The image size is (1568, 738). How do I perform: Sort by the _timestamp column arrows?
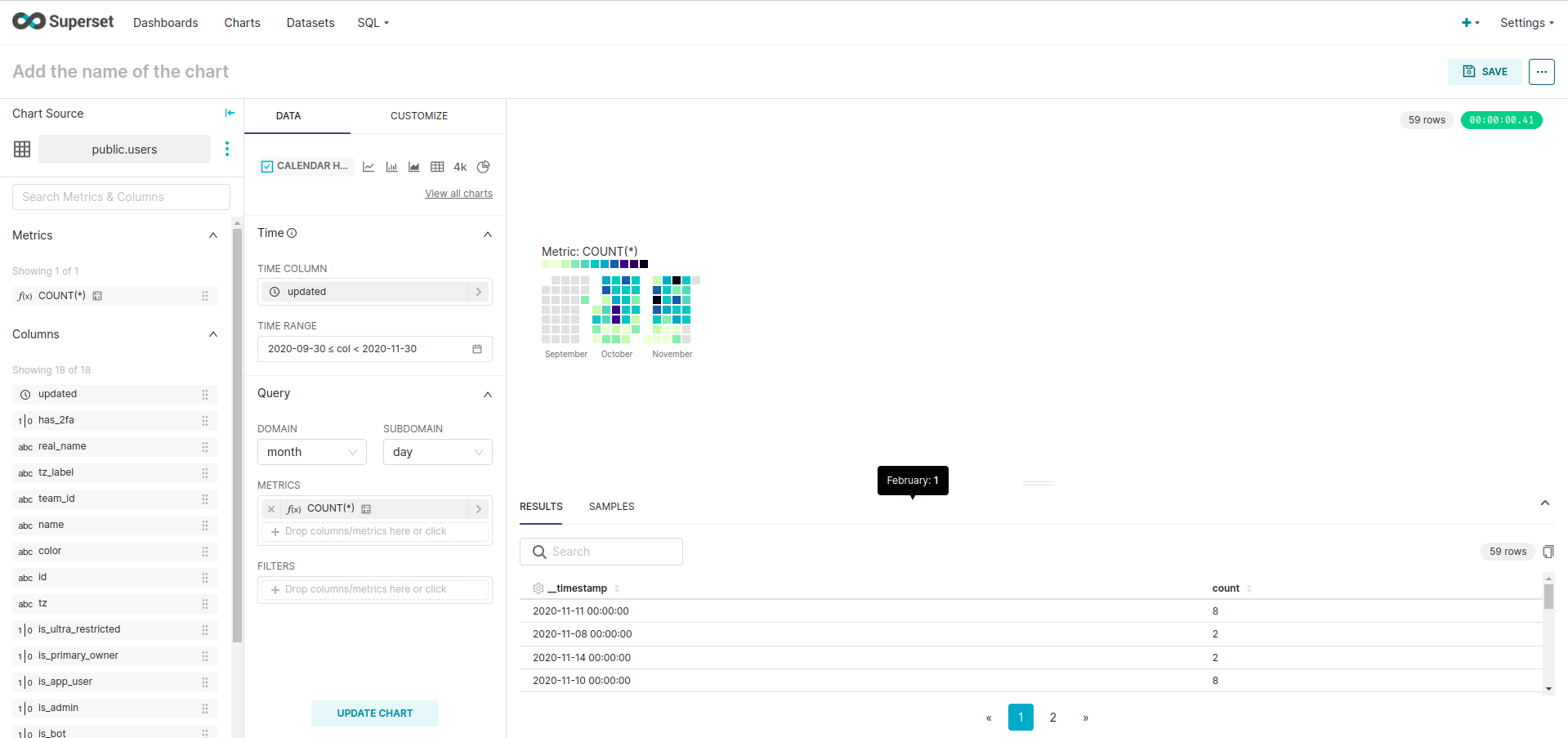[617, 588]
